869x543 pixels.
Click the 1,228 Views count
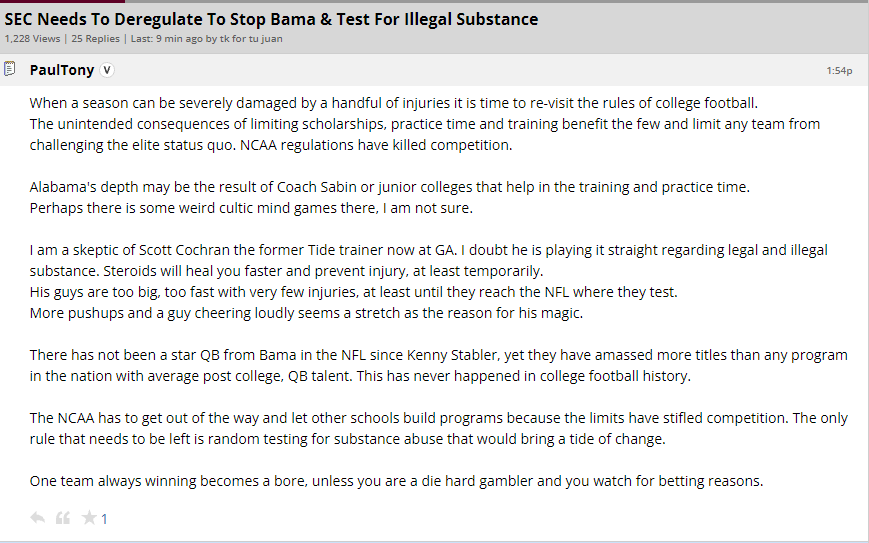(x=31, y=39)
